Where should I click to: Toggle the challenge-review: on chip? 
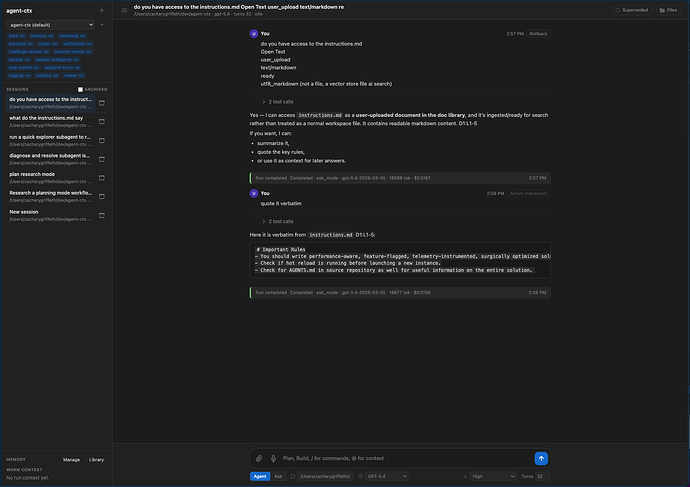(x=29, y=51)
